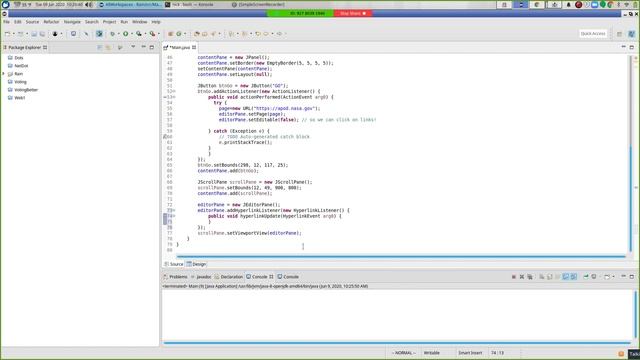Image resolution: width=640 pixels, height=360 pixels.
Task: Click the External Tools run icon
Action: (152, 34)
